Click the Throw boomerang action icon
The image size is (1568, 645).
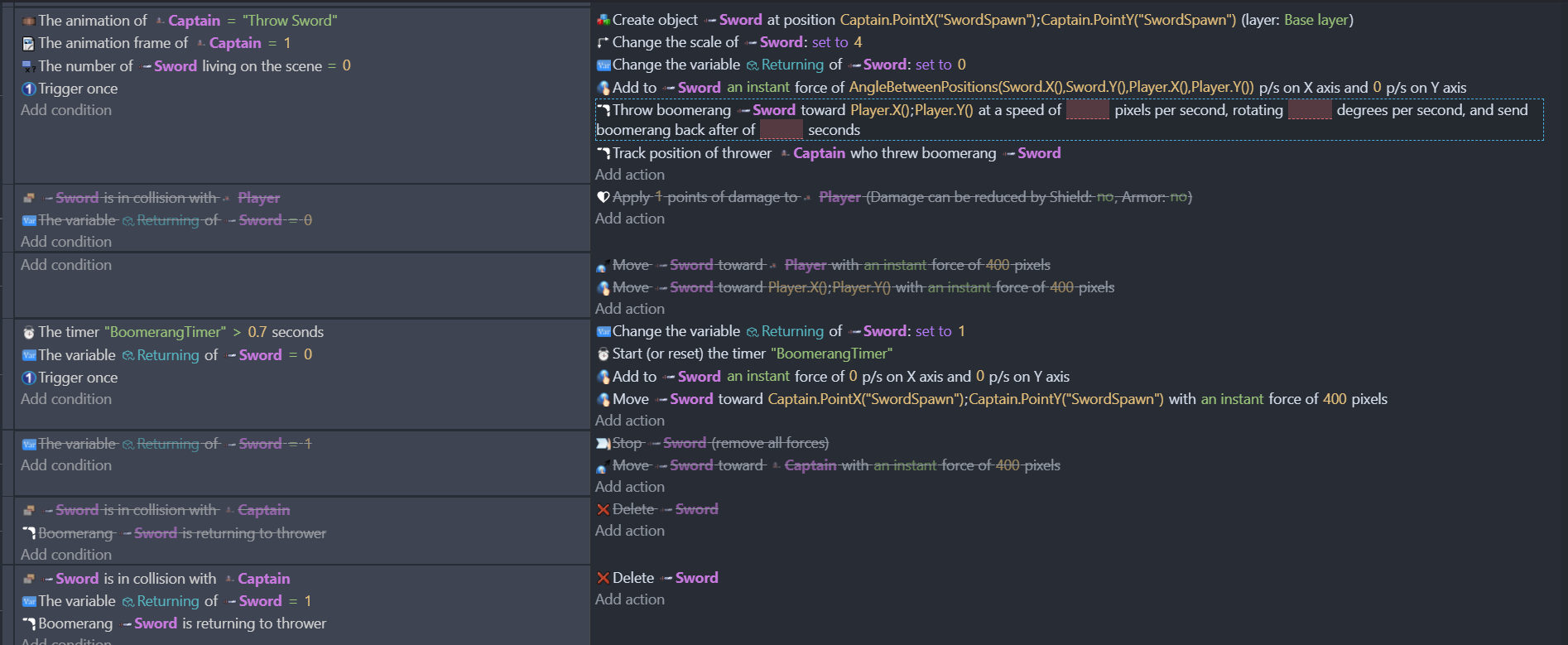(x=604, y=110)
